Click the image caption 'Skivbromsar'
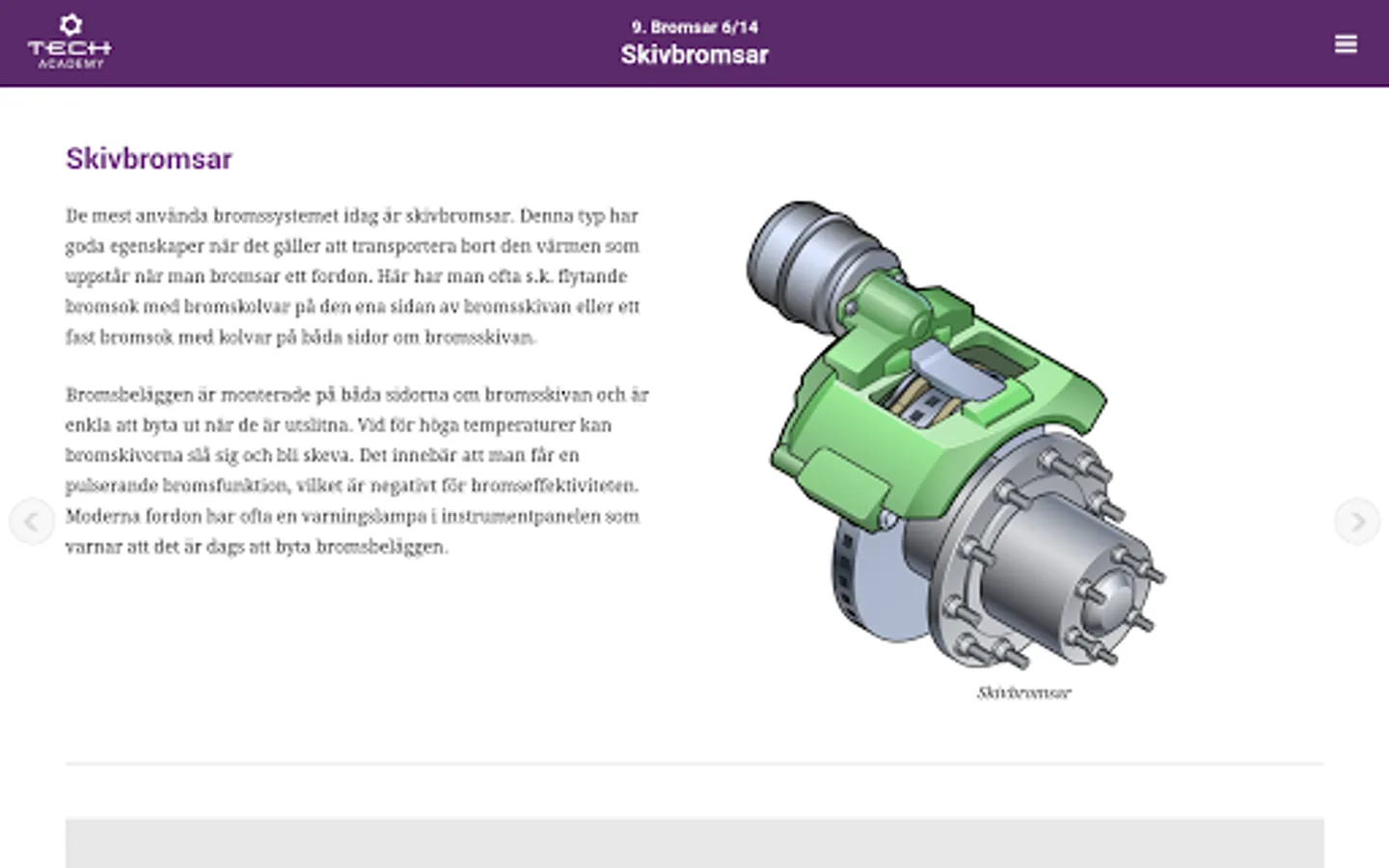 1023,692
